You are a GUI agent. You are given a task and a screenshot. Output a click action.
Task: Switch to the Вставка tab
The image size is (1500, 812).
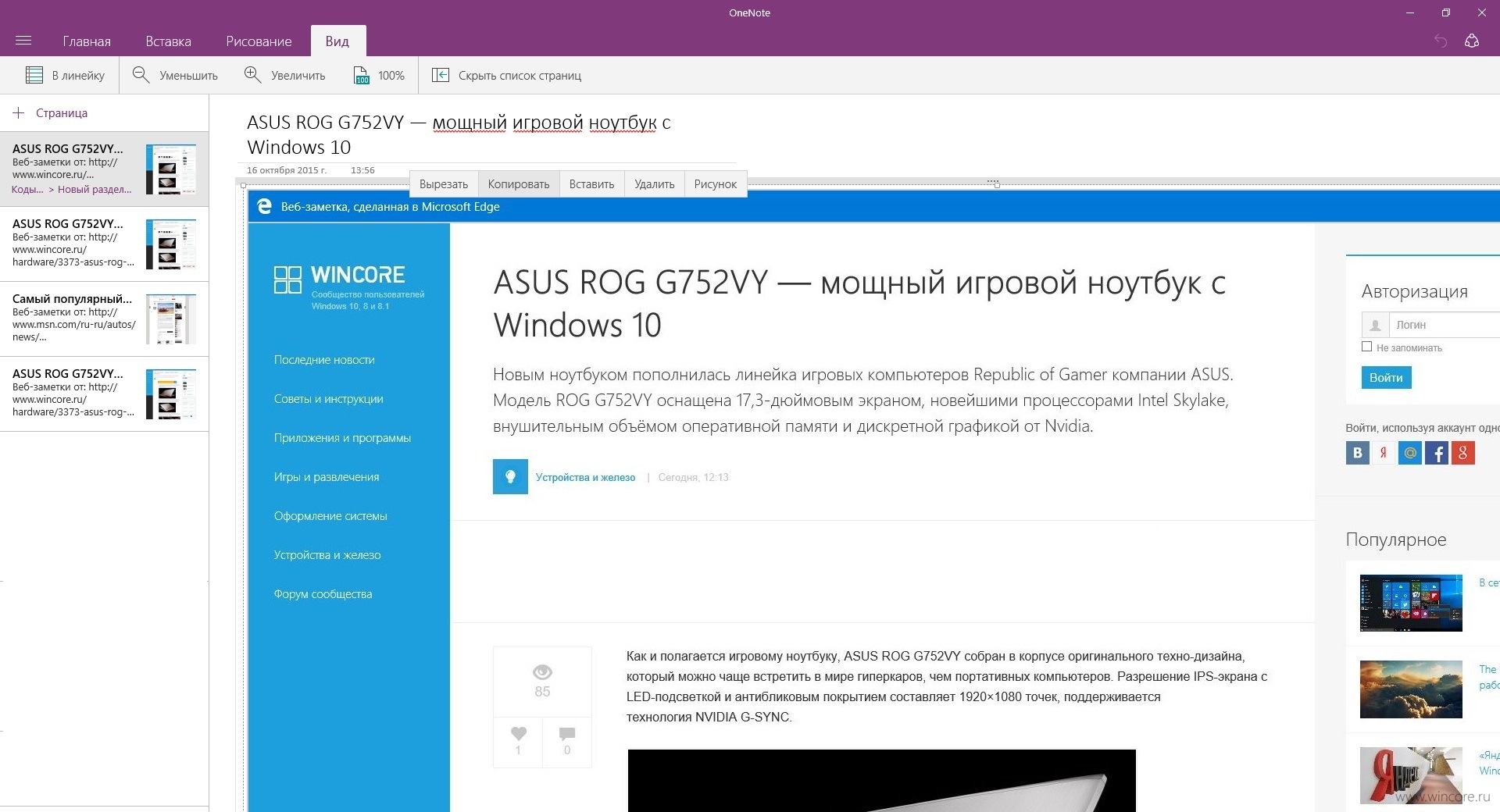point(168,41)
